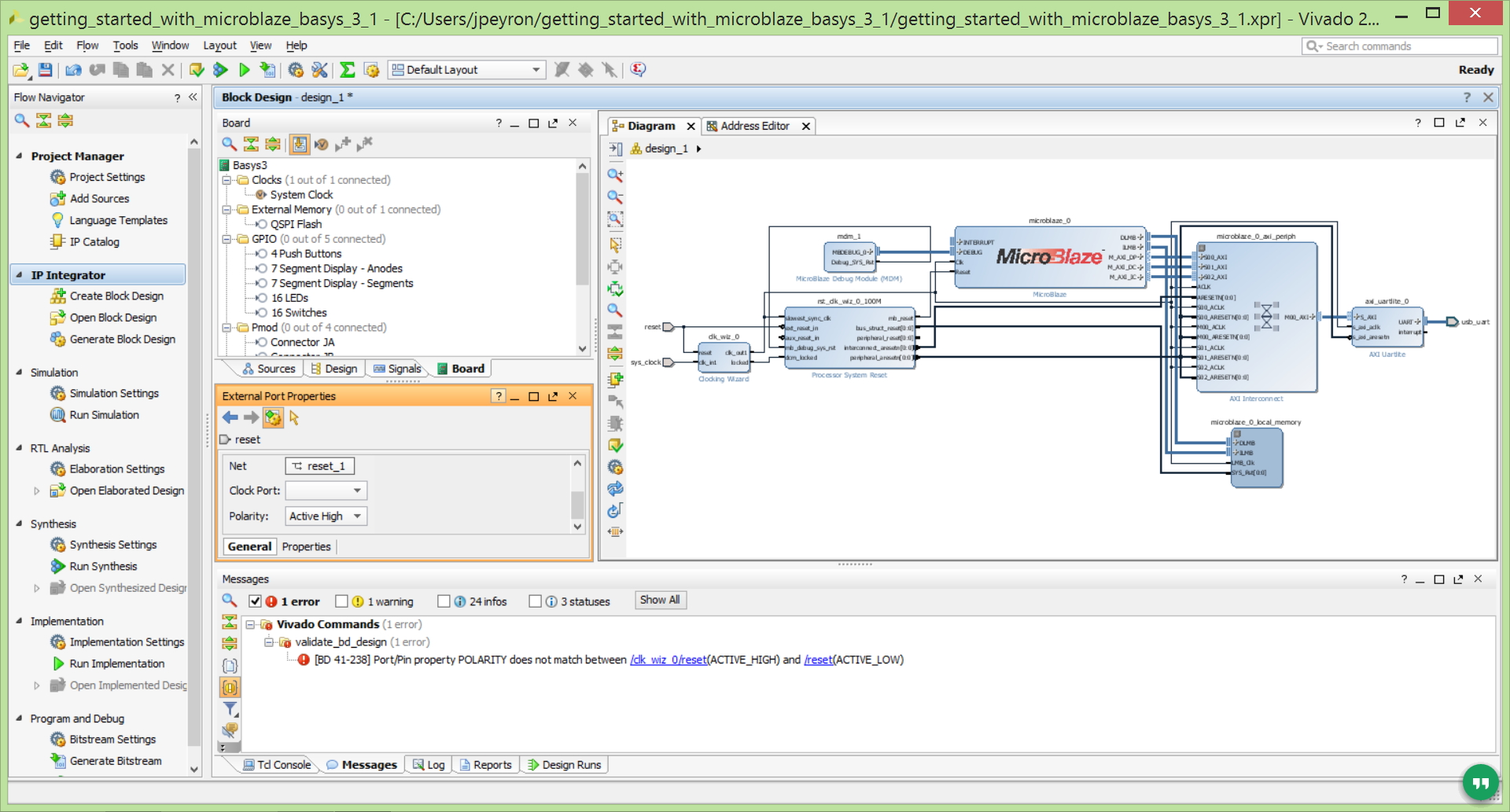Select 16 LEDs in Board tree
This screenshot has width=1510, height=812.
point(289,299)
